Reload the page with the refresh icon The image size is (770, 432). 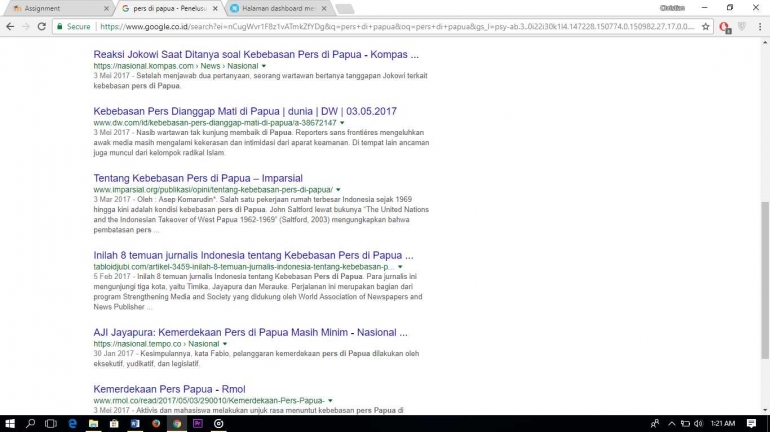tap(42, 27)
